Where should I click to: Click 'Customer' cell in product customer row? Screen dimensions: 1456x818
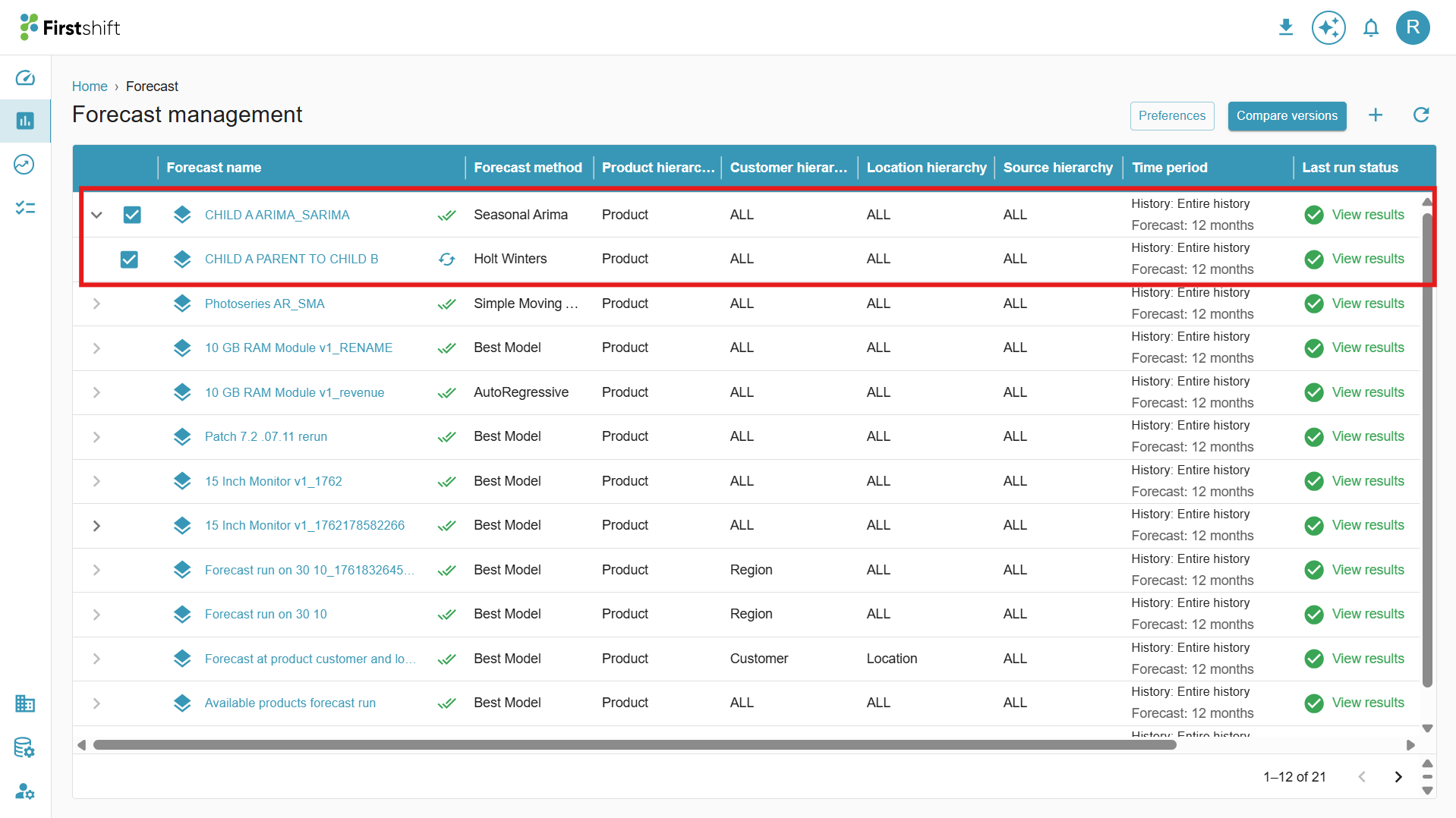[x=759, y=659]
